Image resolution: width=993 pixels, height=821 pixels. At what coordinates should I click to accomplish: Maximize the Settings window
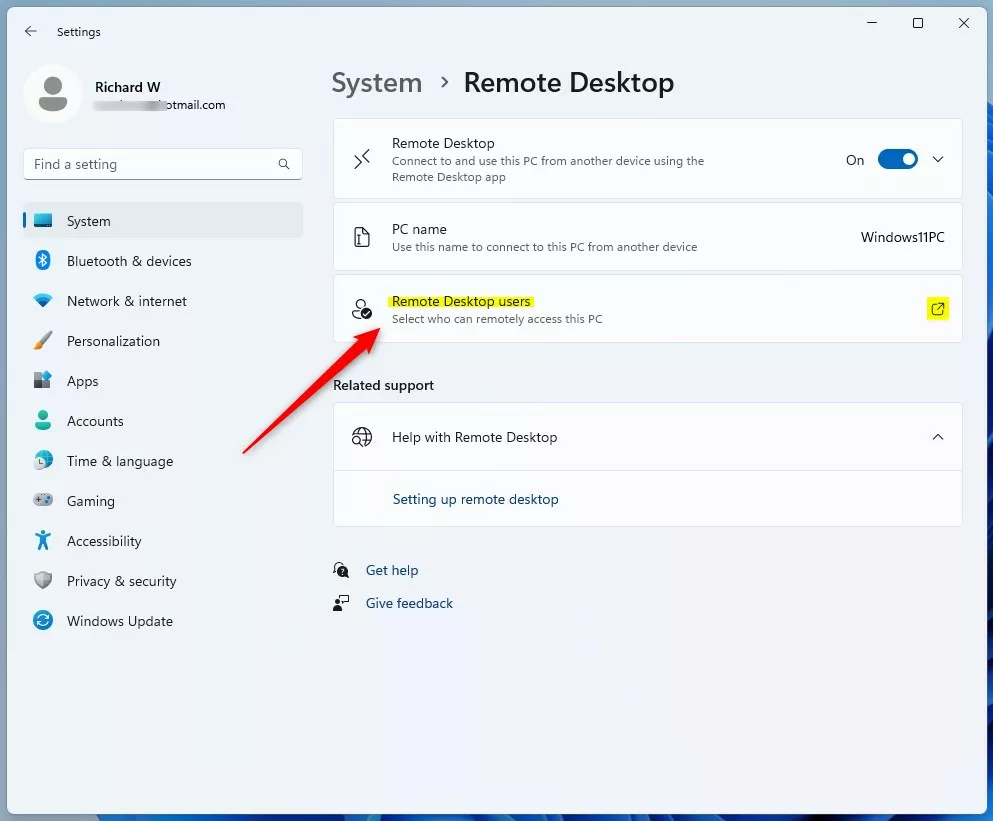918,23
